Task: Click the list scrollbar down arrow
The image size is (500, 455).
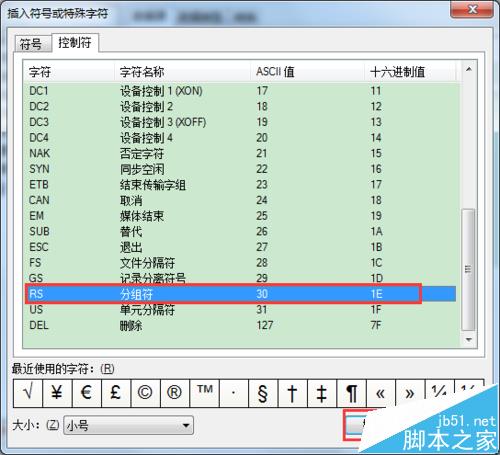Action: 469,340
